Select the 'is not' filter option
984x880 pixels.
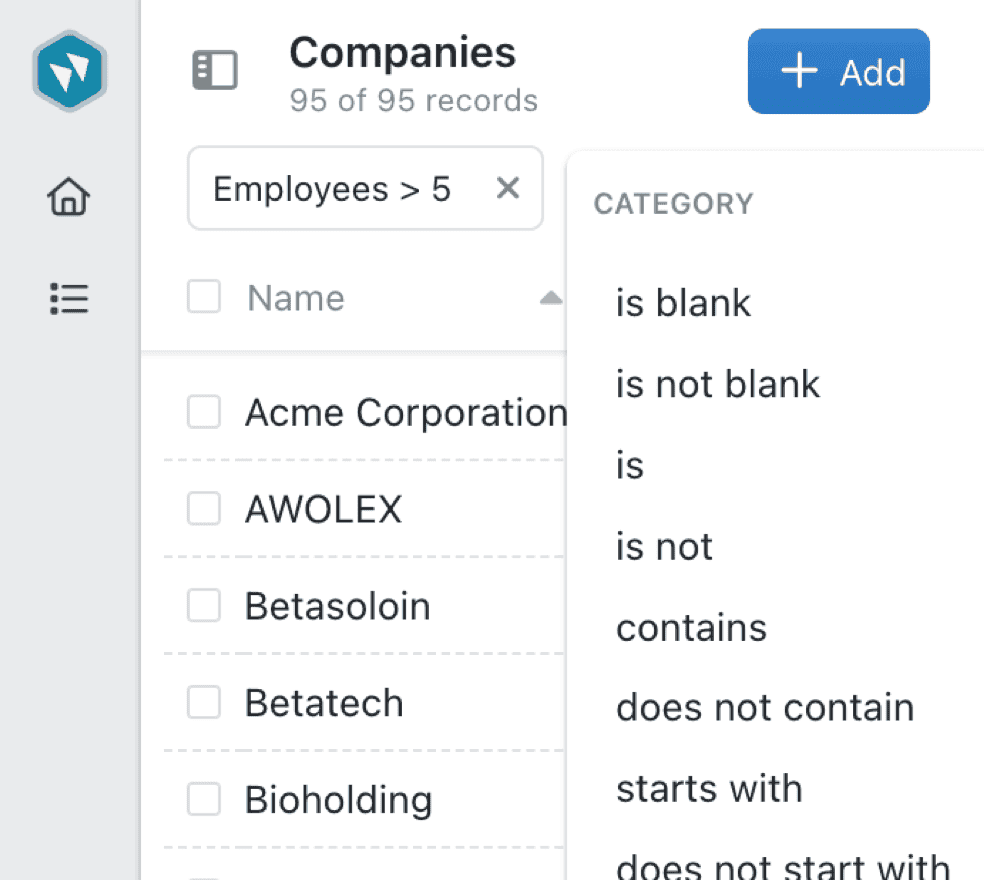click(x=664, y=546)
